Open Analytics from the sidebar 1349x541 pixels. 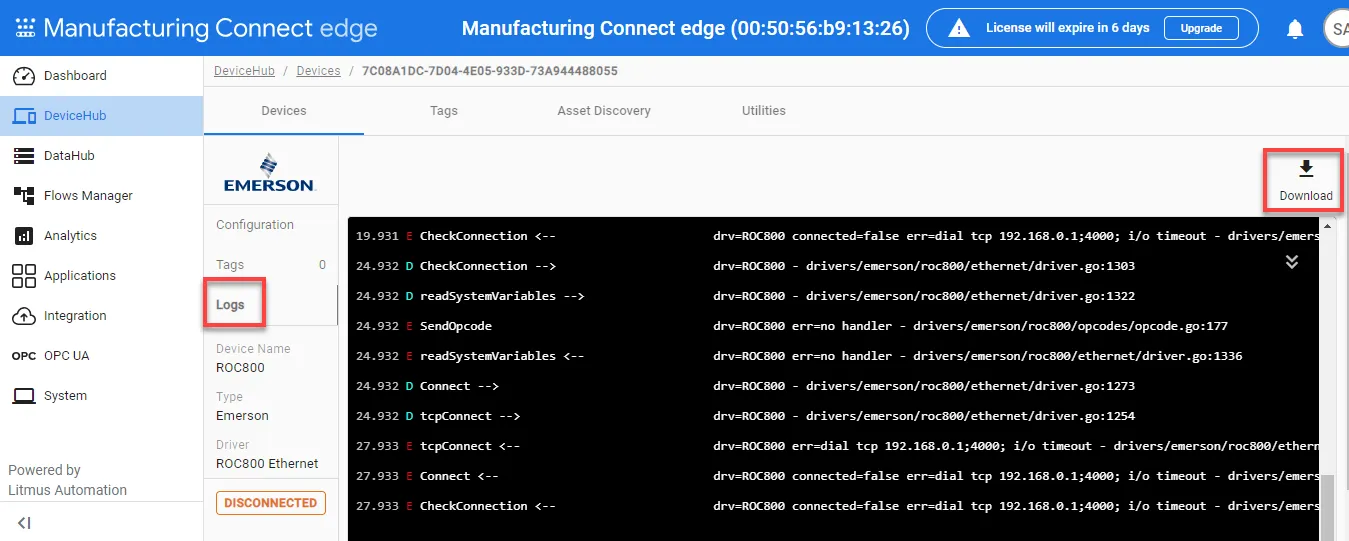pos(102,236)
